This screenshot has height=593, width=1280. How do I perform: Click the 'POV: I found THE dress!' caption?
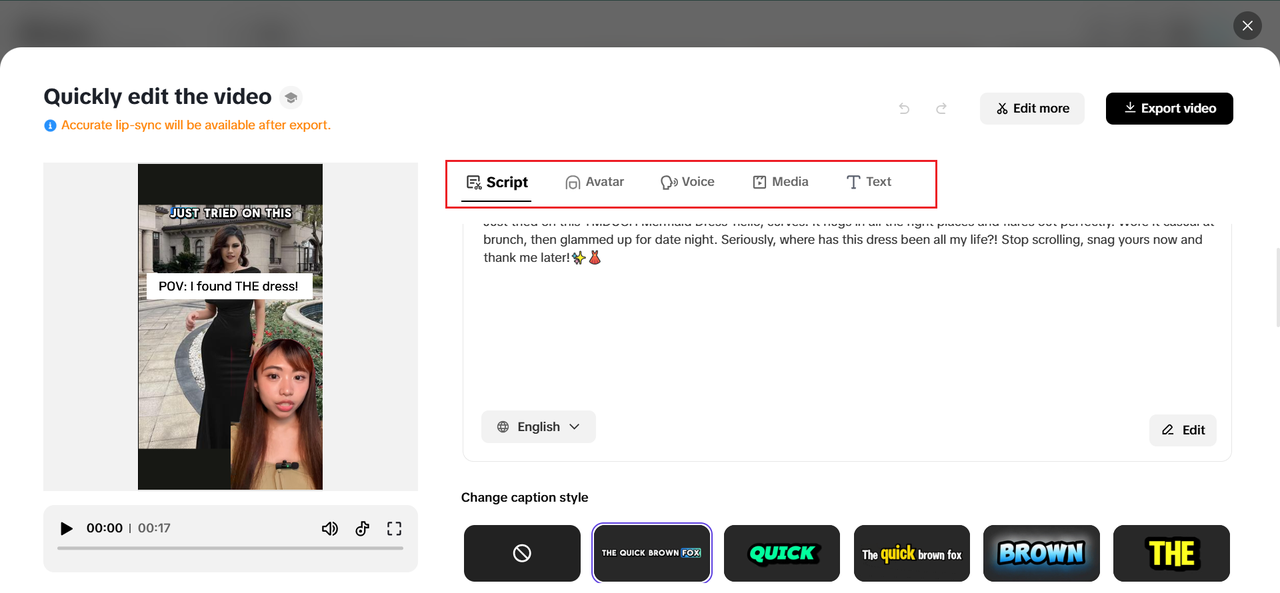(230, 286)
